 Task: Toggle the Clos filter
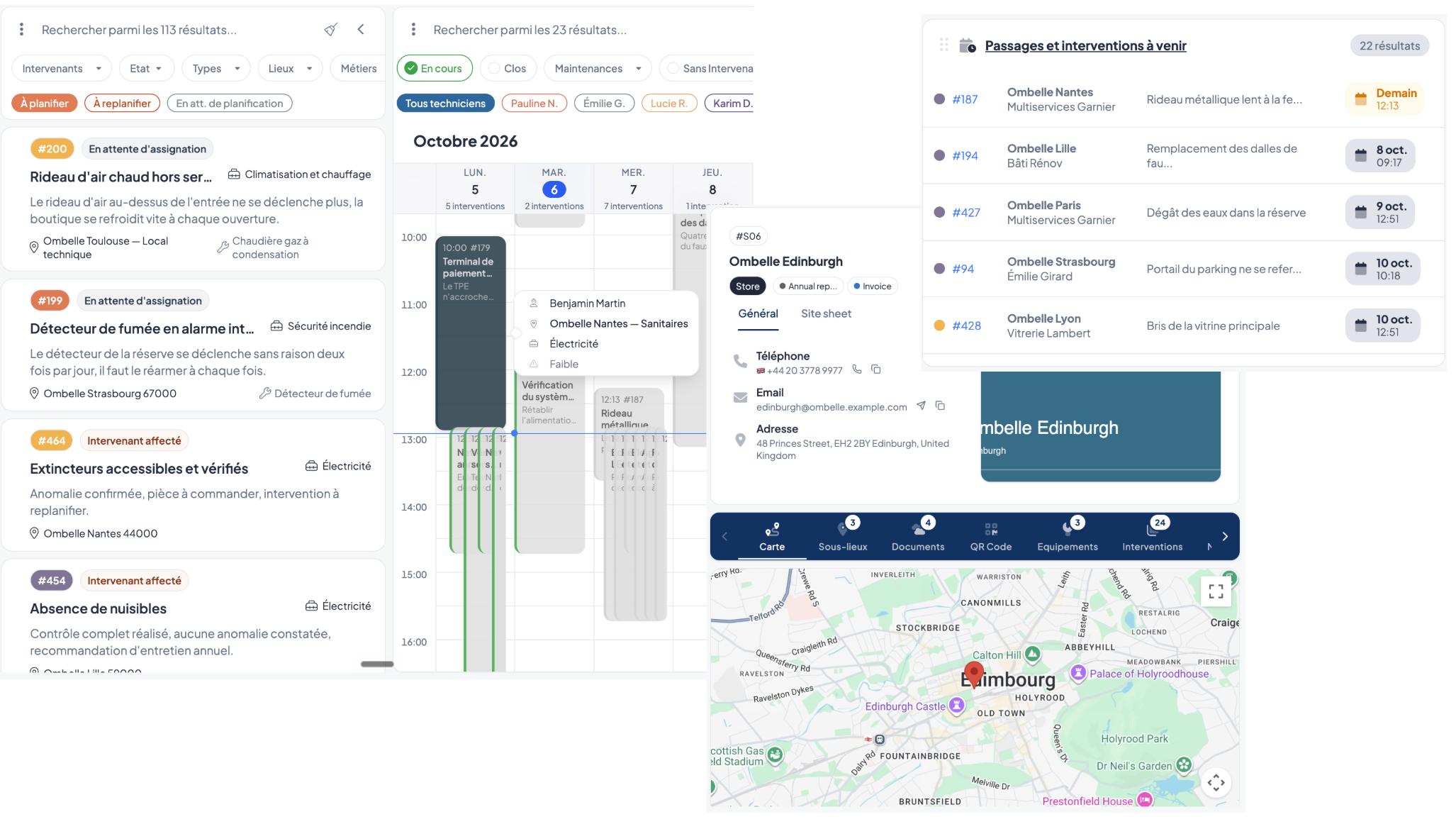[x=507, y=69]
